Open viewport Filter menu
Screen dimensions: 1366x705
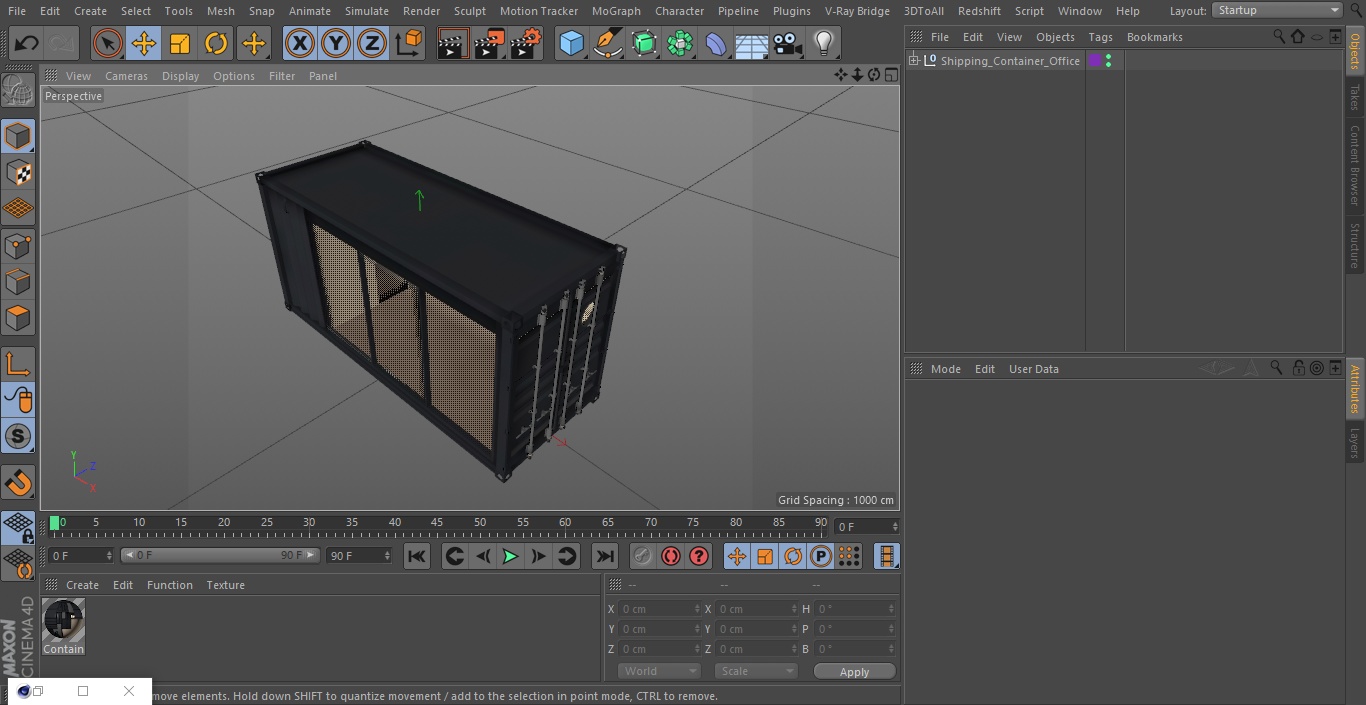pos(282,76)
